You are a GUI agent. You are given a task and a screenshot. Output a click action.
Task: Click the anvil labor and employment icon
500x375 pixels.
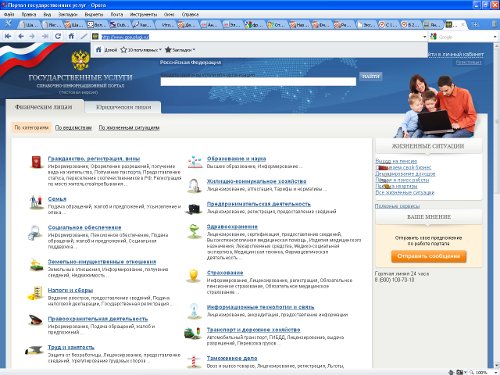tap(34, 350)
